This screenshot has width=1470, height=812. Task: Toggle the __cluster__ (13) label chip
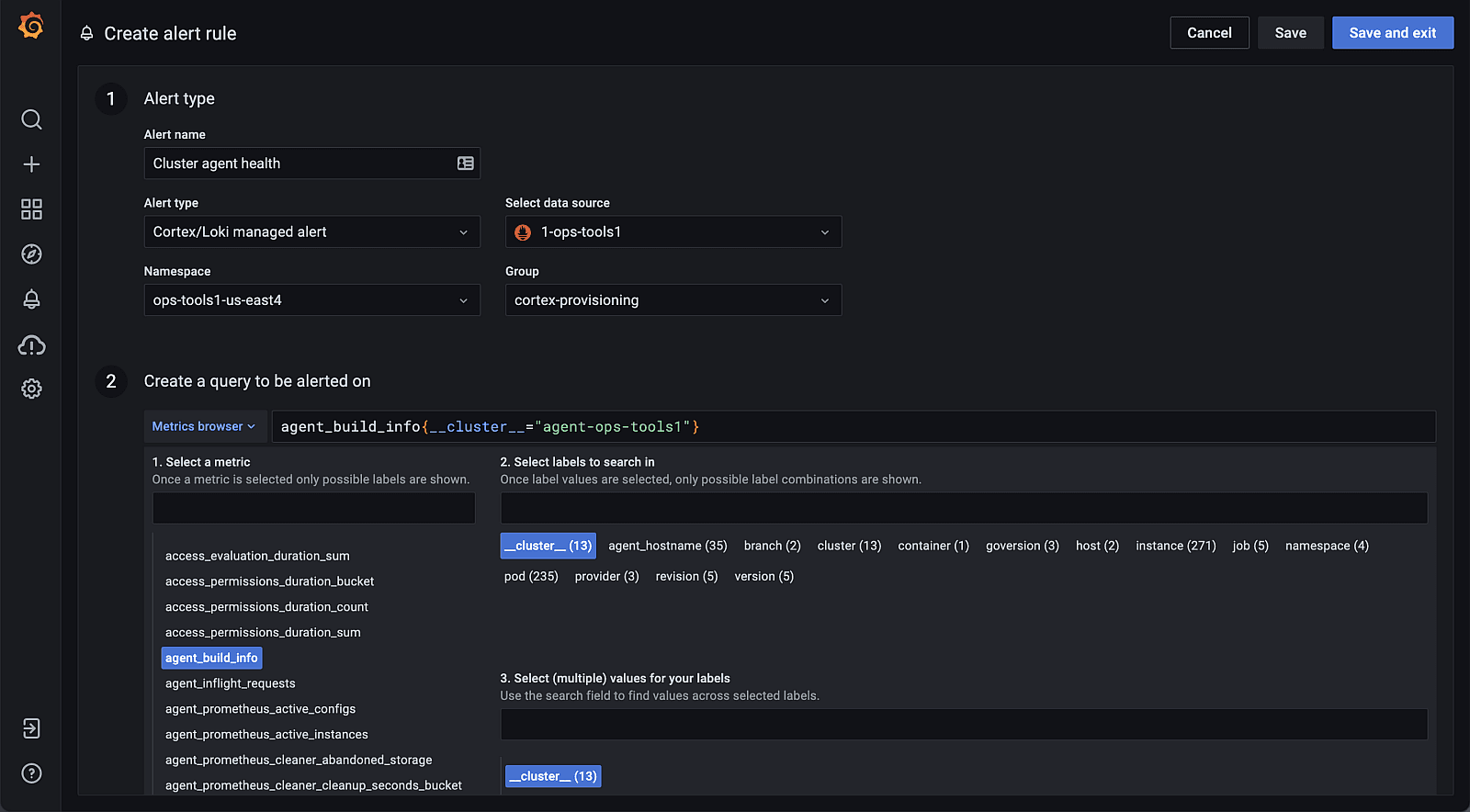pyautogui.click(x=548, y=546)
